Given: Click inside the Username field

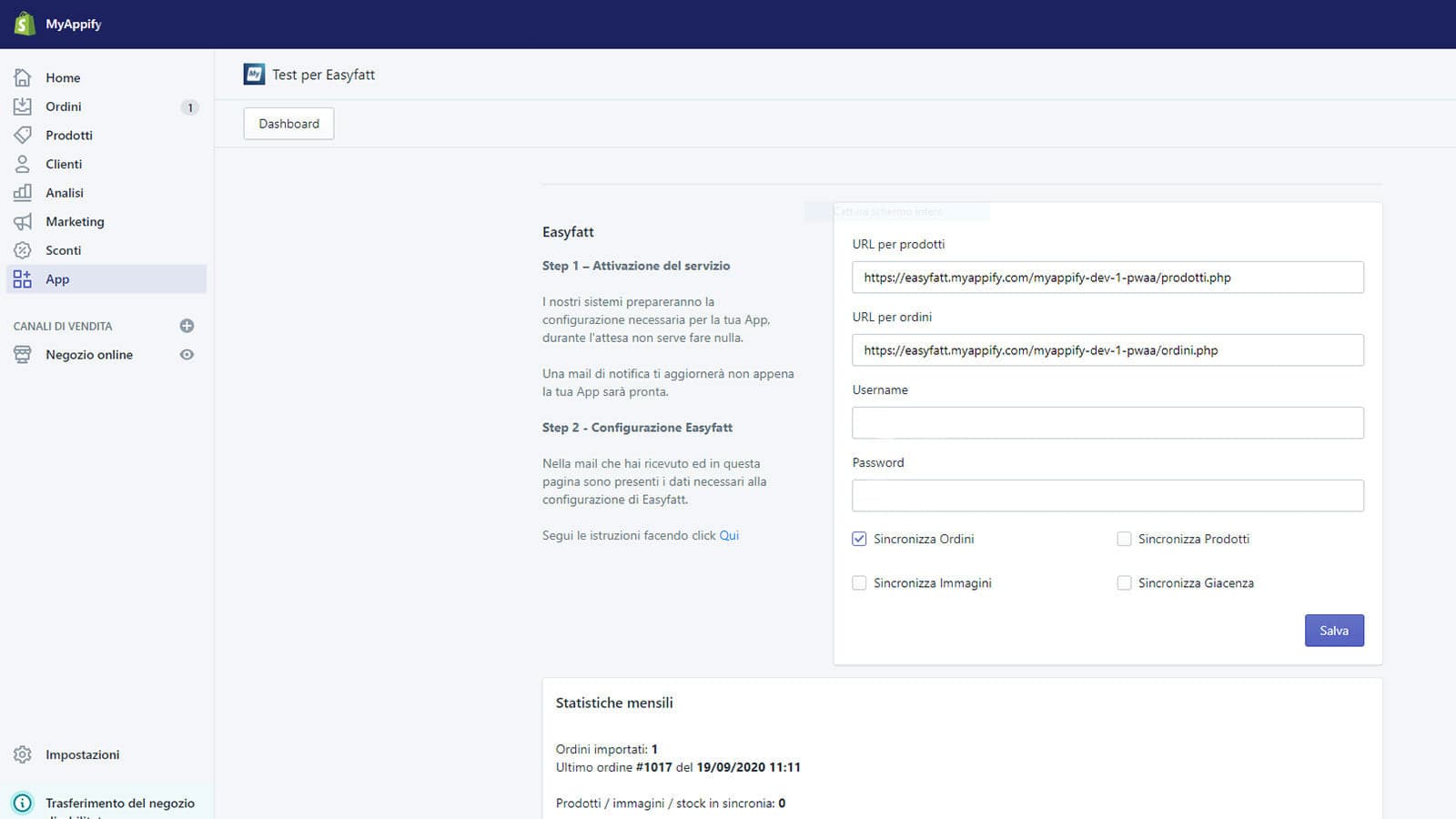Looking at the screenshot, I should [x=1107, y=422].
